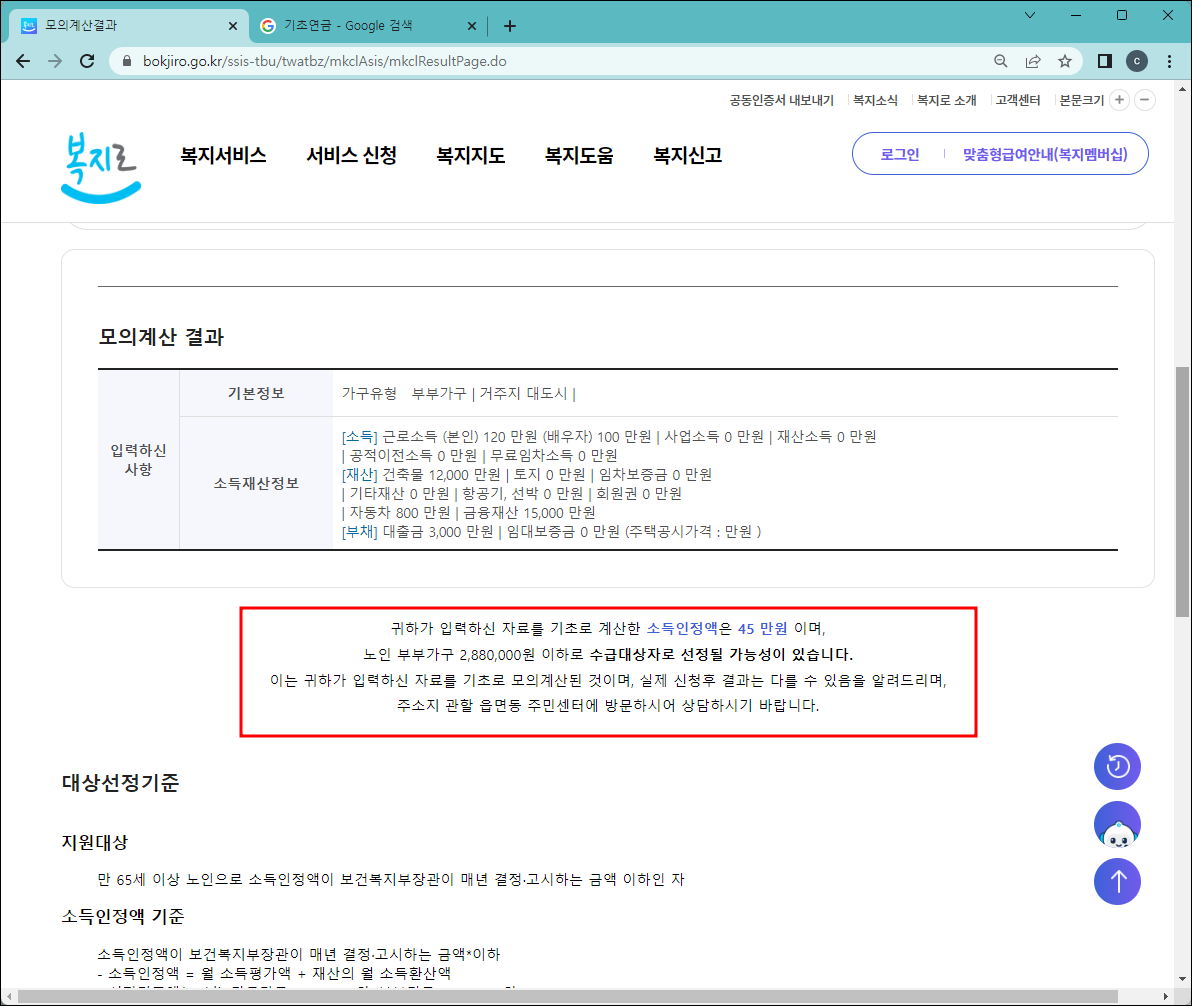Viewport: 1192px width, 1006px height.
Task: Bookmark the page using the star icon
Action: click(1067, 61)
